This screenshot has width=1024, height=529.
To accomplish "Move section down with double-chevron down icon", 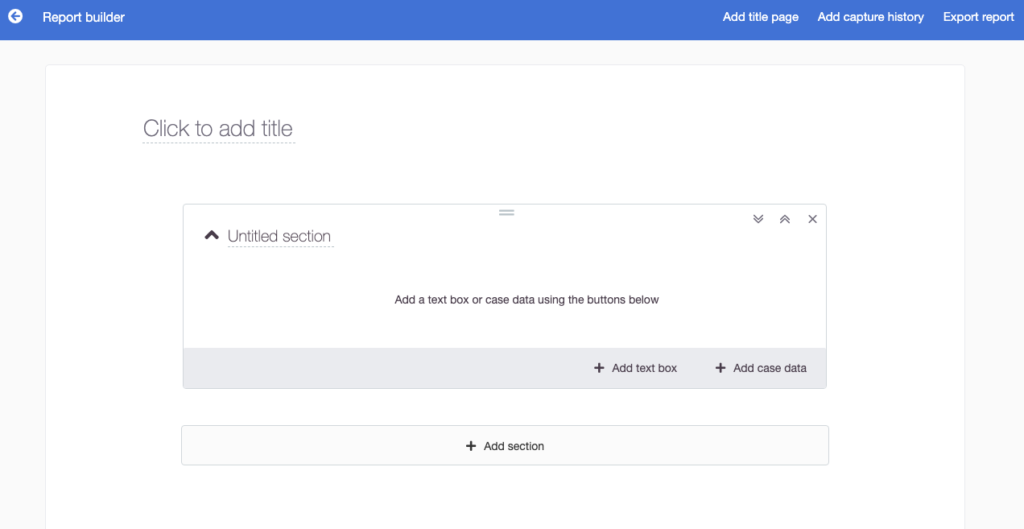I will (758, 219).
